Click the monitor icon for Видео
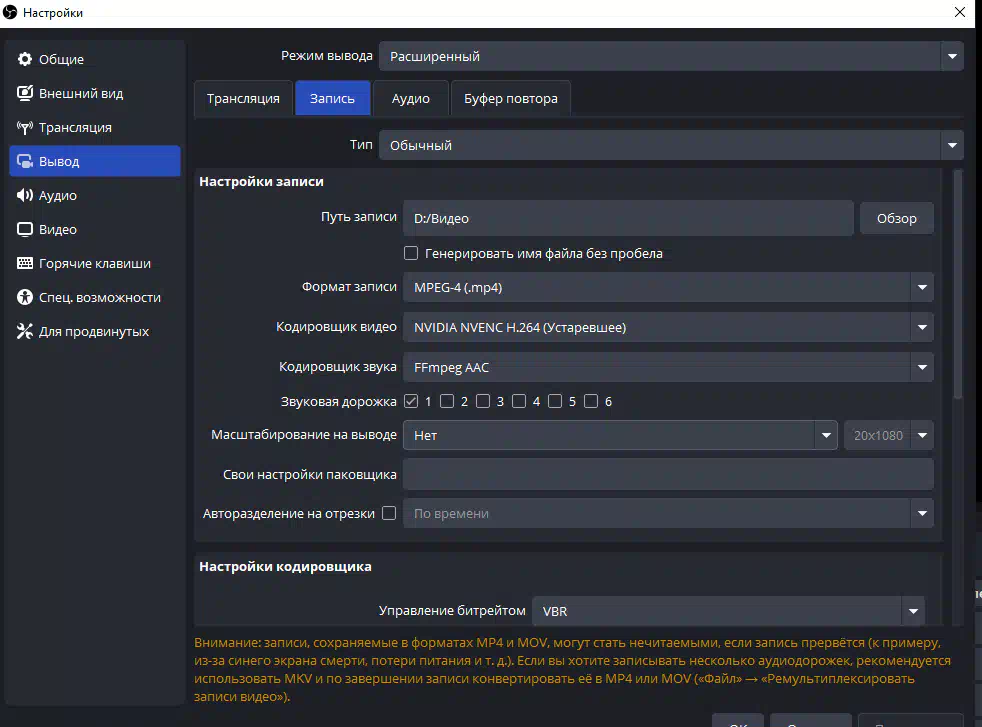 (x=24, y=229)
